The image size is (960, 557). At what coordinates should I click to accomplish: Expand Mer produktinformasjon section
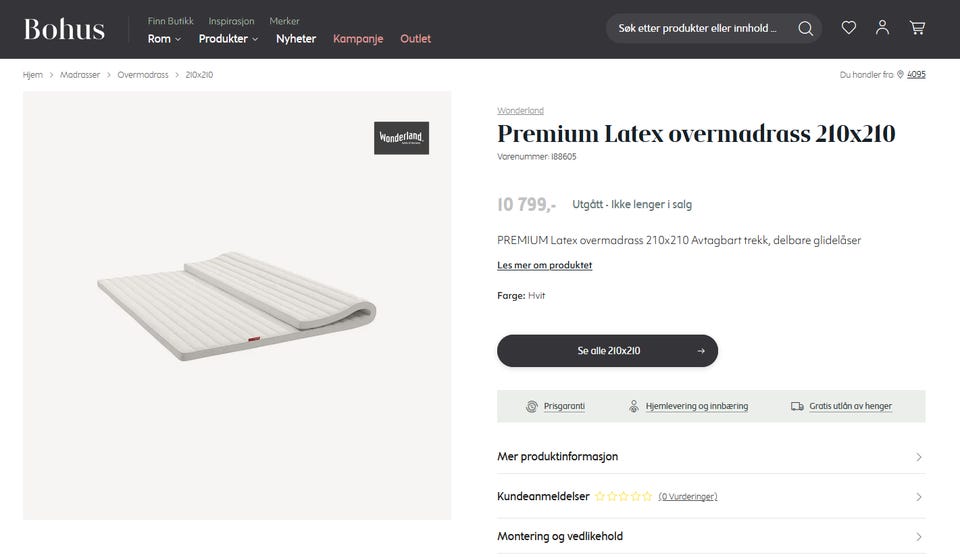711,457
